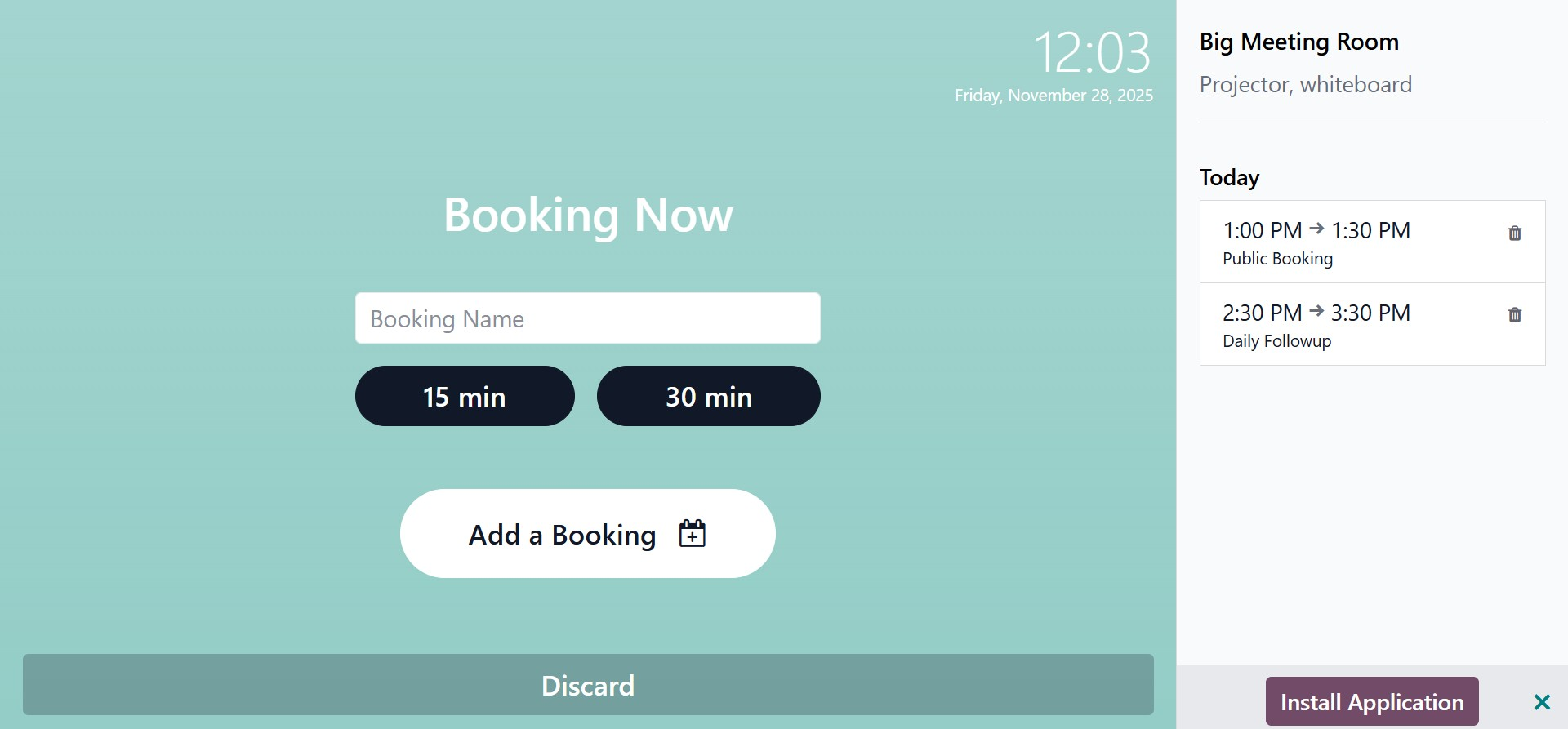Focus the Booking Name text field

click(x=587, y=318)
